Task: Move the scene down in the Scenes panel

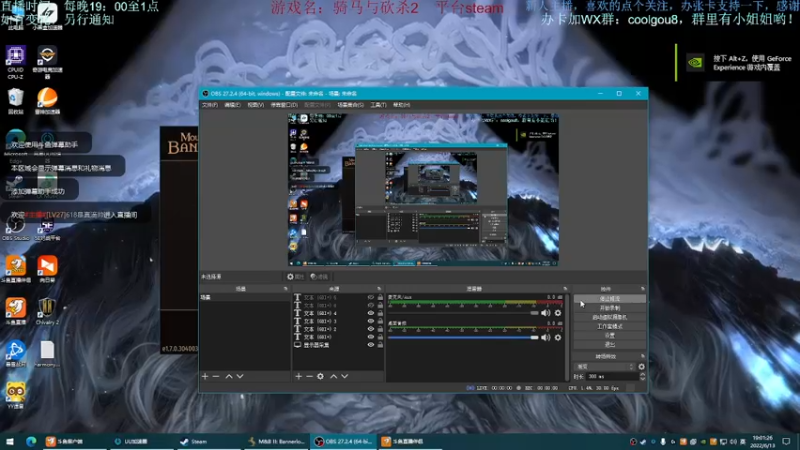Action: pyautogui.click(x=240, y=377)
